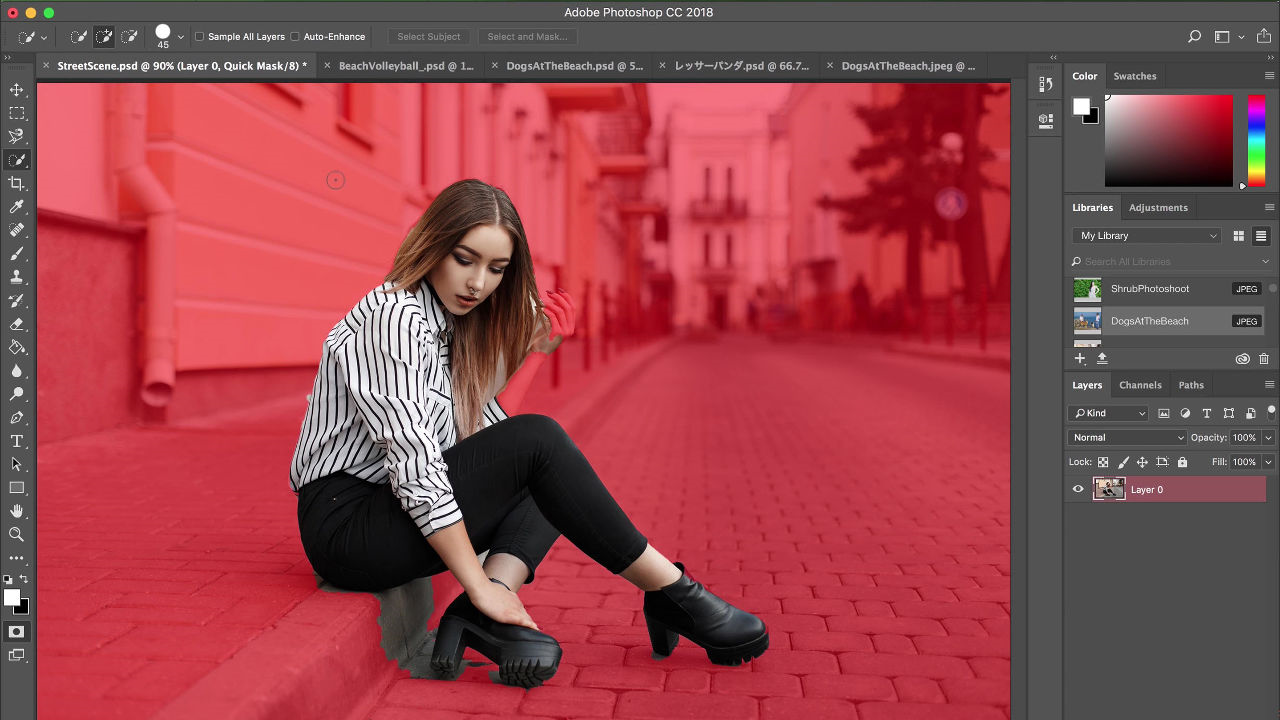Toggle Lock transparent pixels
The width and height of the screenshot is (1280, 720).
(1103, 462)
